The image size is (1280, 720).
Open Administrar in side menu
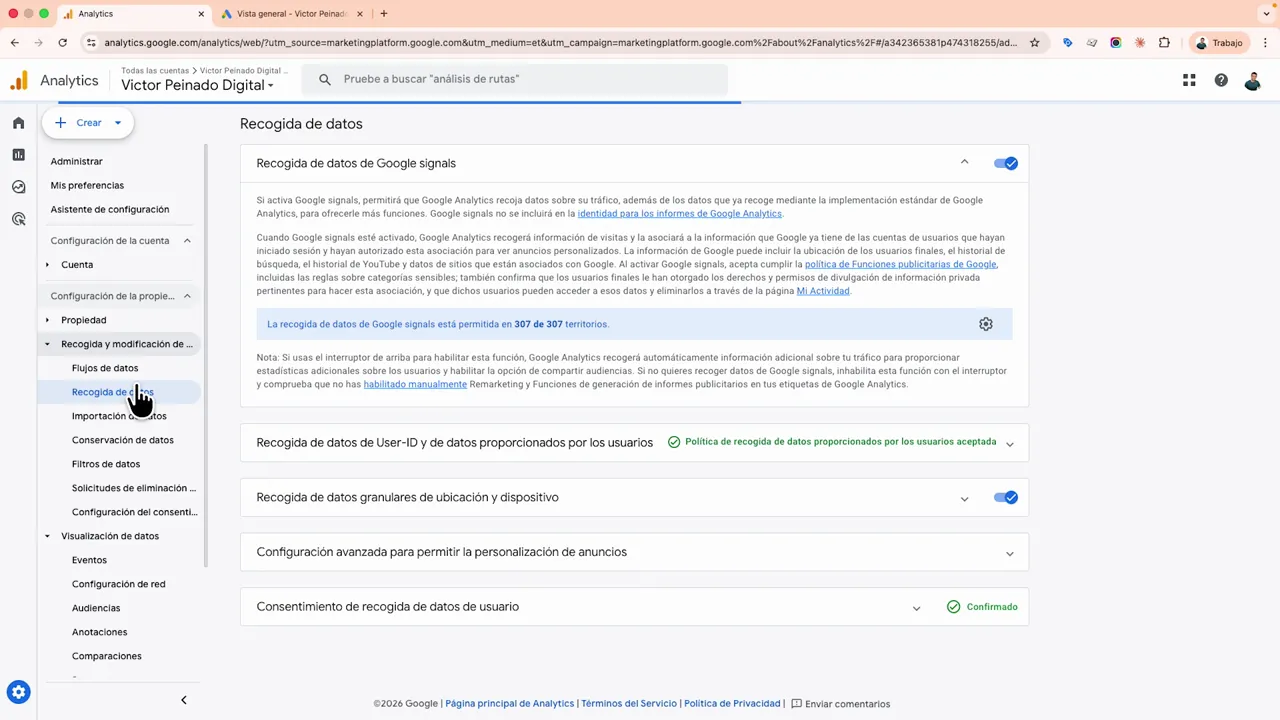[77, 161]
